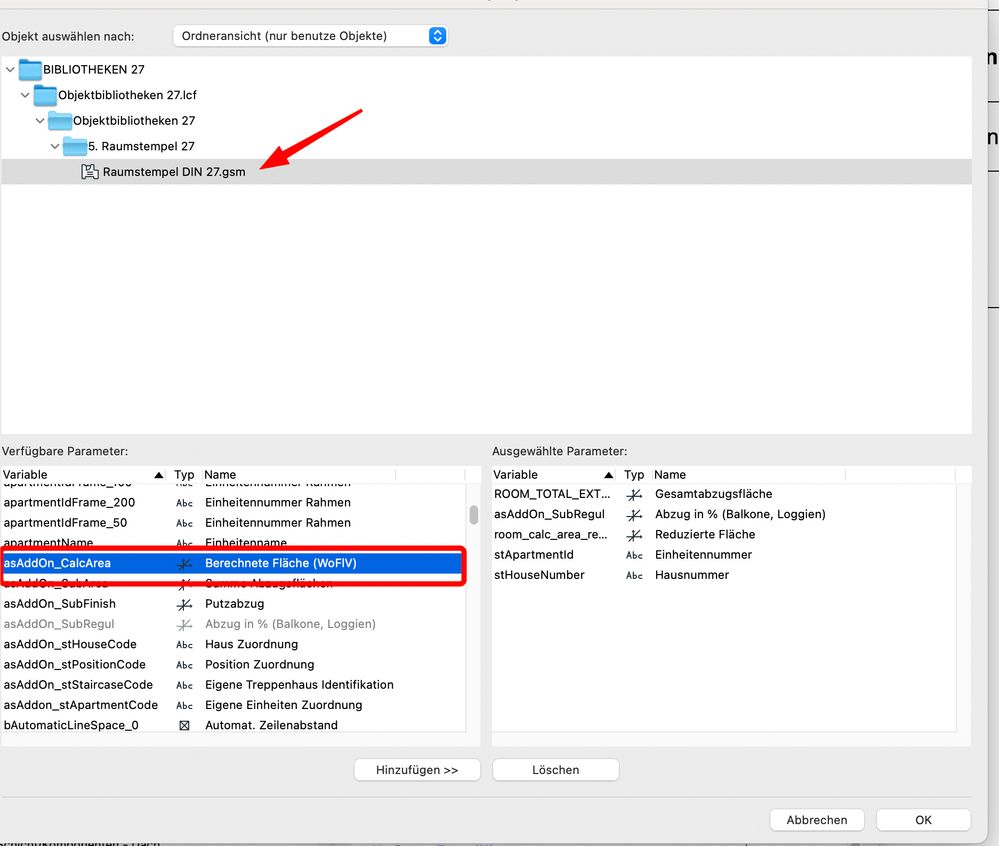Image resolution: width=999 pixels, height=846 pixels.
Task: Click the Abbrechen button
Action: pos(817,820)
